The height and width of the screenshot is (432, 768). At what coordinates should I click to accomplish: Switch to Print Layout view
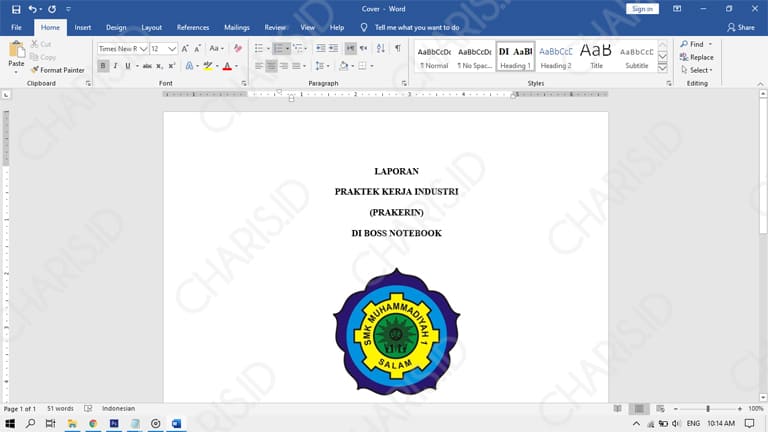(639, 408)
